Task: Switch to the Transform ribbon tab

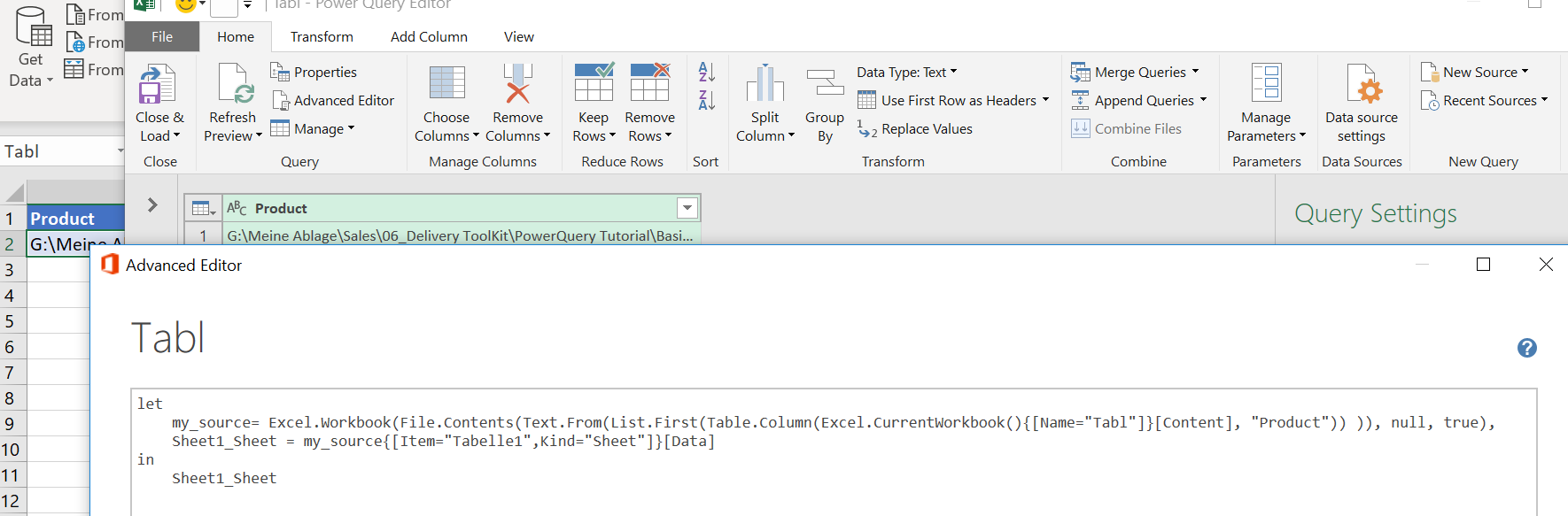Action: 322,37
